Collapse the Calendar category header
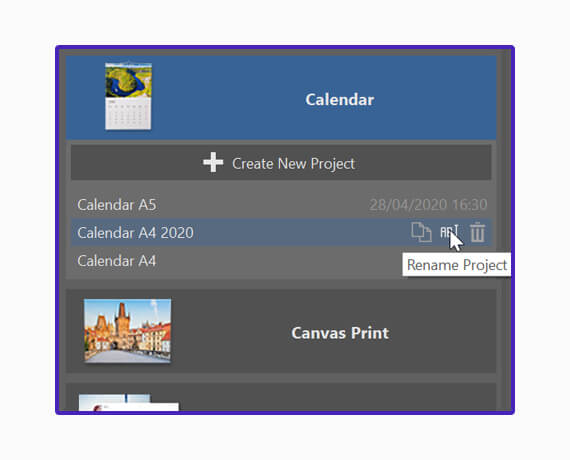 point(281,97)
